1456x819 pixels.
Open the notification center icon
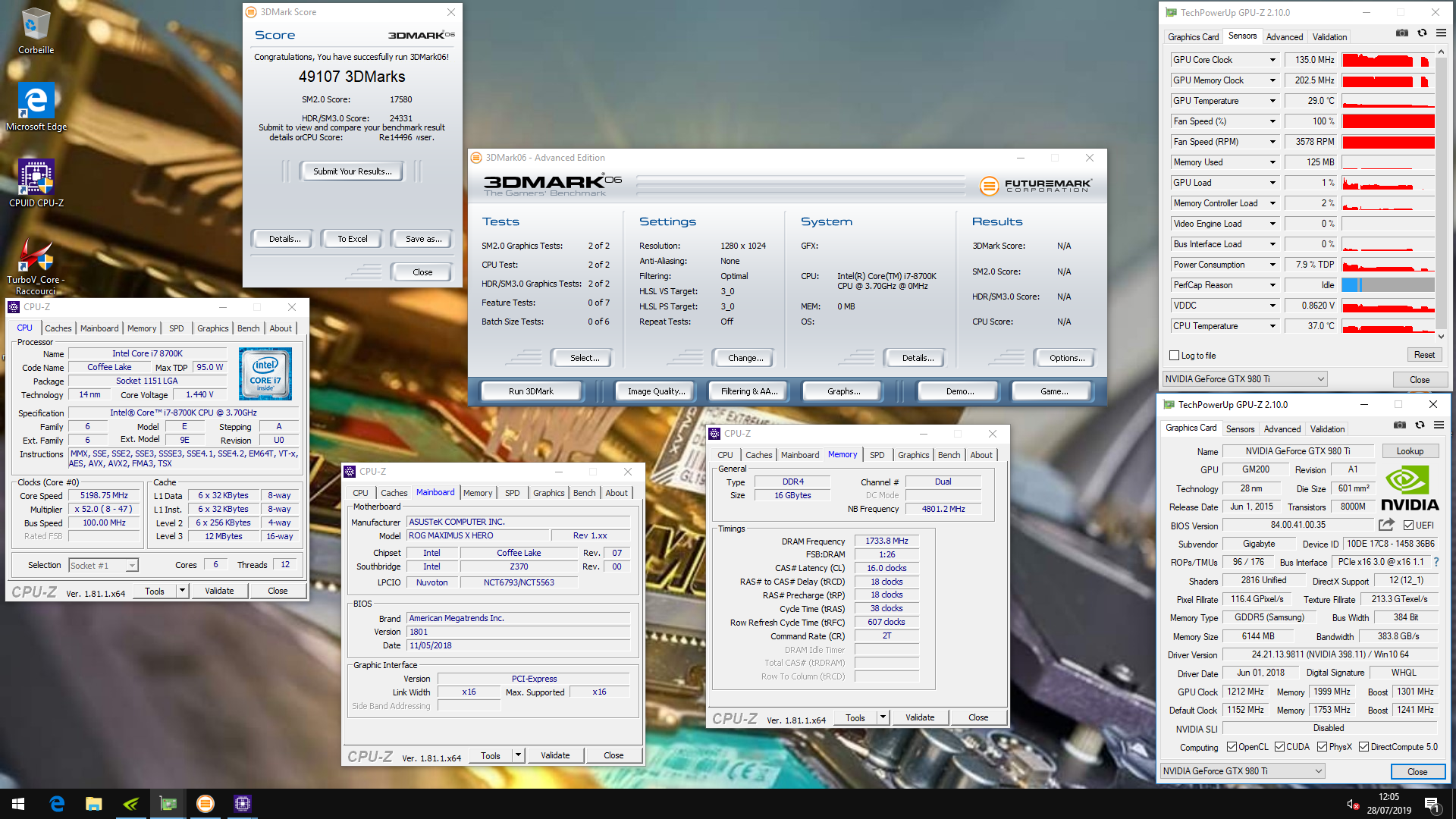(x=1432, y=804)
